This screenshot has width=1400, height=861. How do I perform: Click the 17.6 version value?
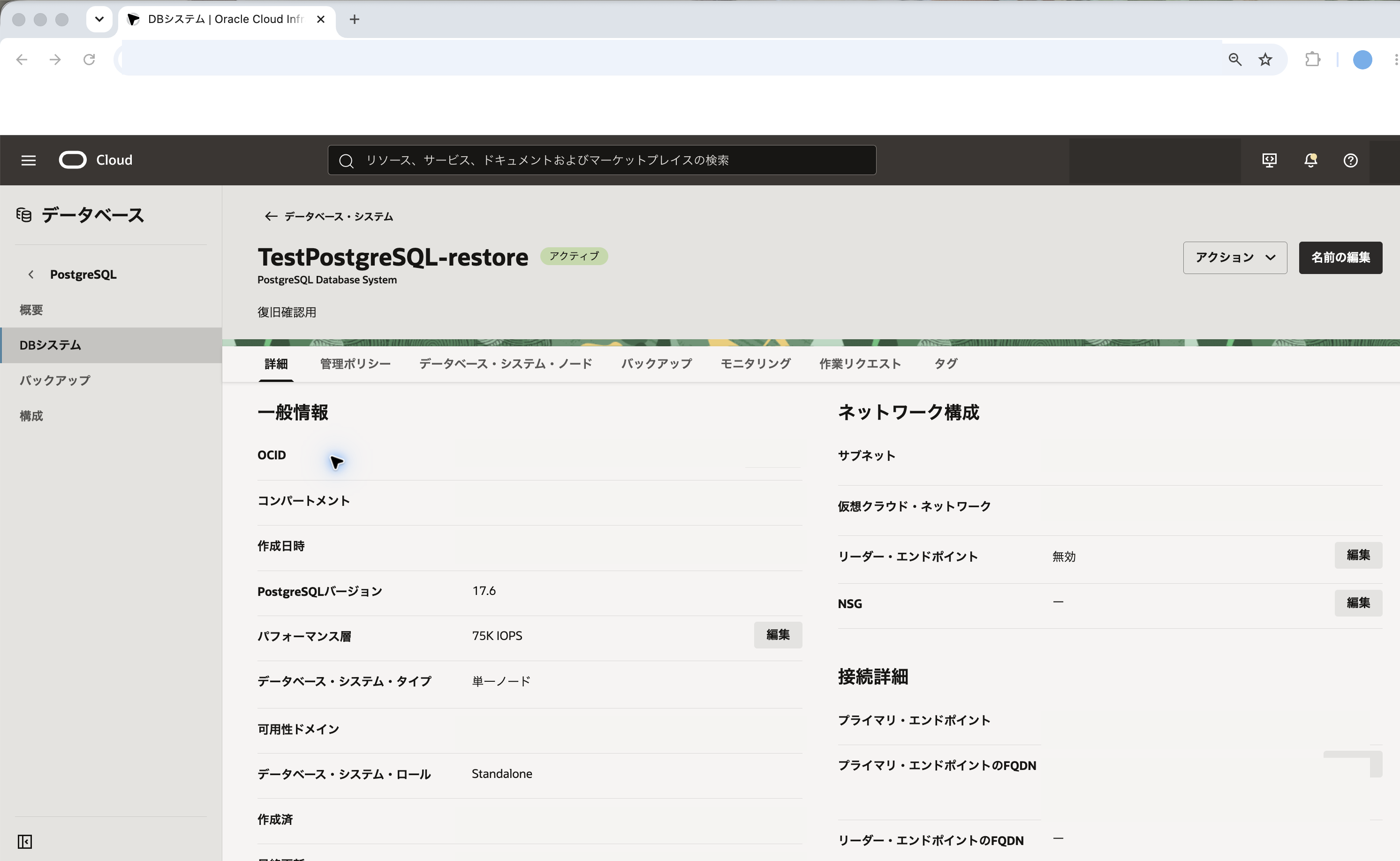click(484, 591)
